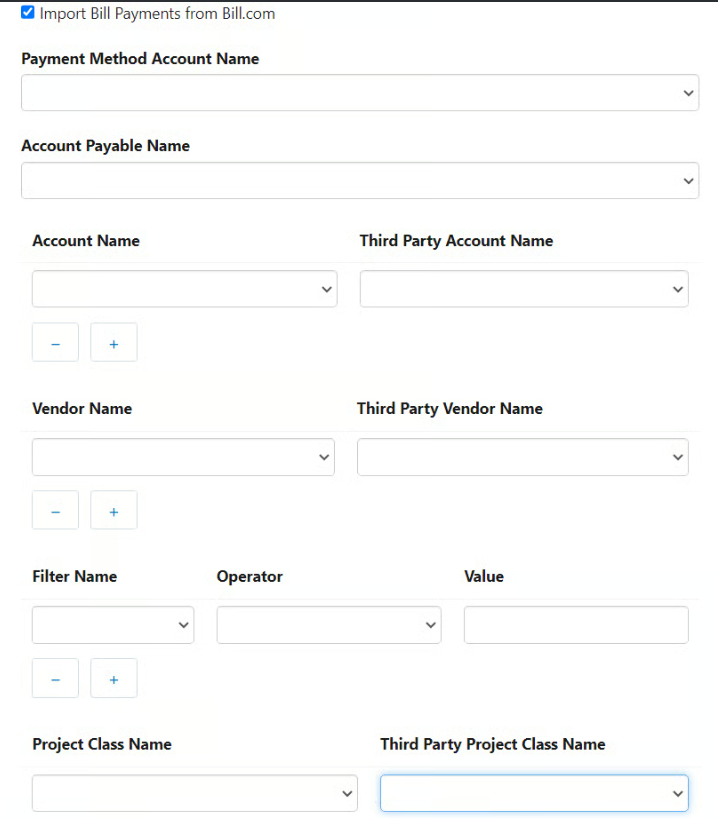This screenshot has height=818, width=718.
Task: Open the Filter Name dropdown
Action: point(113,625)
